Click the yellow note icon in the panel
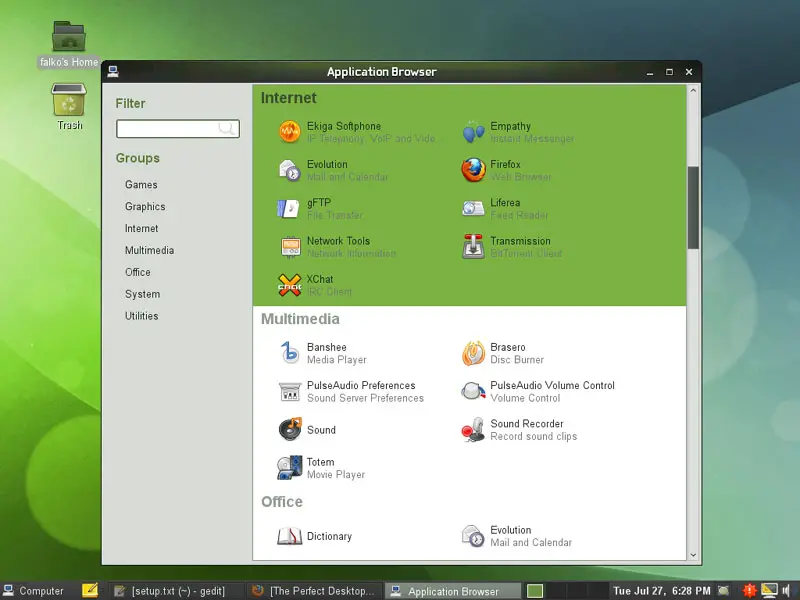 point(90,590)
